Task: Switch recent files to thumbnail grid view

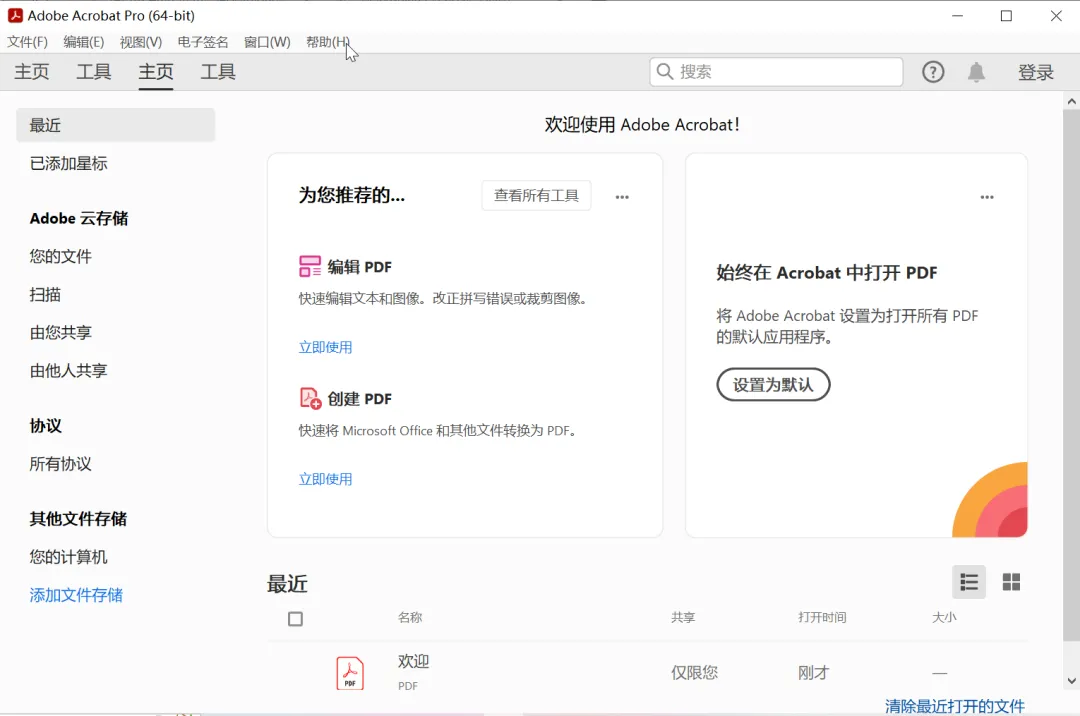Action: click(1011, 582)
